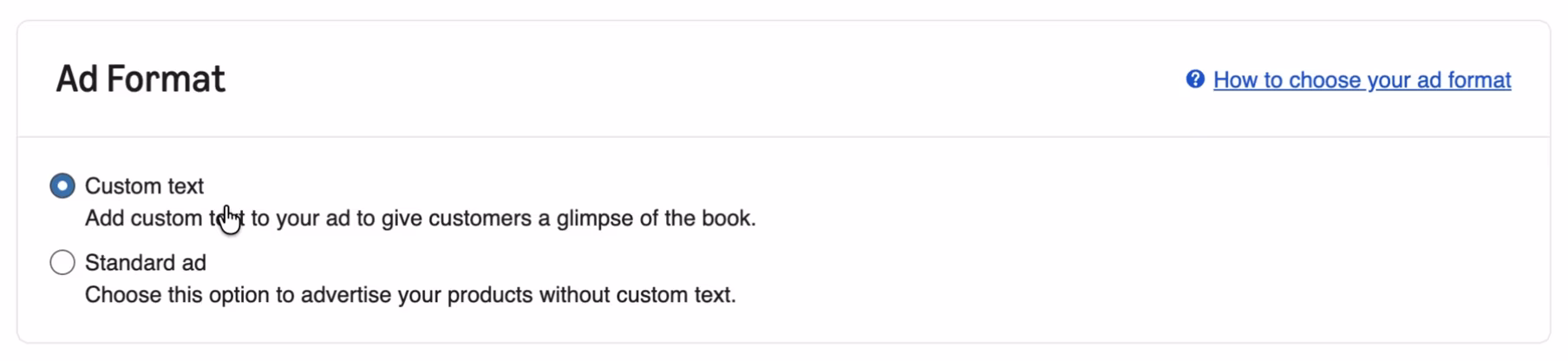Click the description under Custom text option
Screen dimensions: 1568x361
420,218
